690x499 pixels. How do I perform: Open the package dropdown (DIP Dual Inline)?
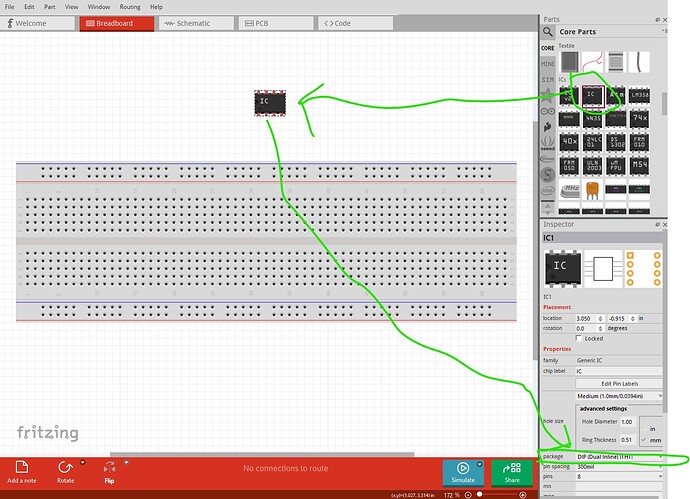tap(620, 456)
